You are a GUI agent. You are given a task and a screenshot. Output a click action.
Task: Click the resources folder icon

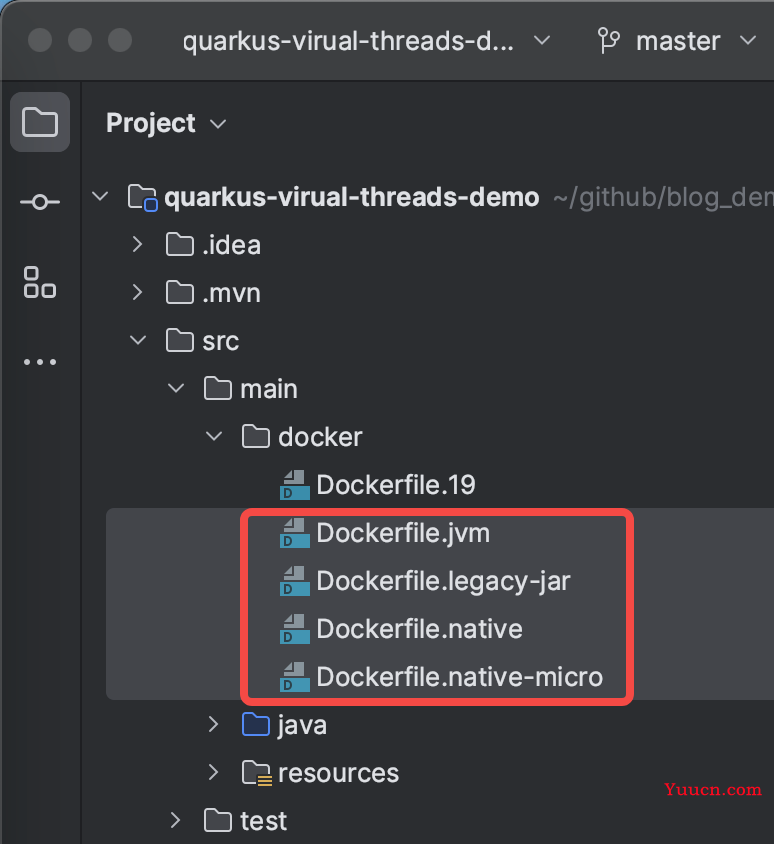pyautogui.click(x=256, y=773)
